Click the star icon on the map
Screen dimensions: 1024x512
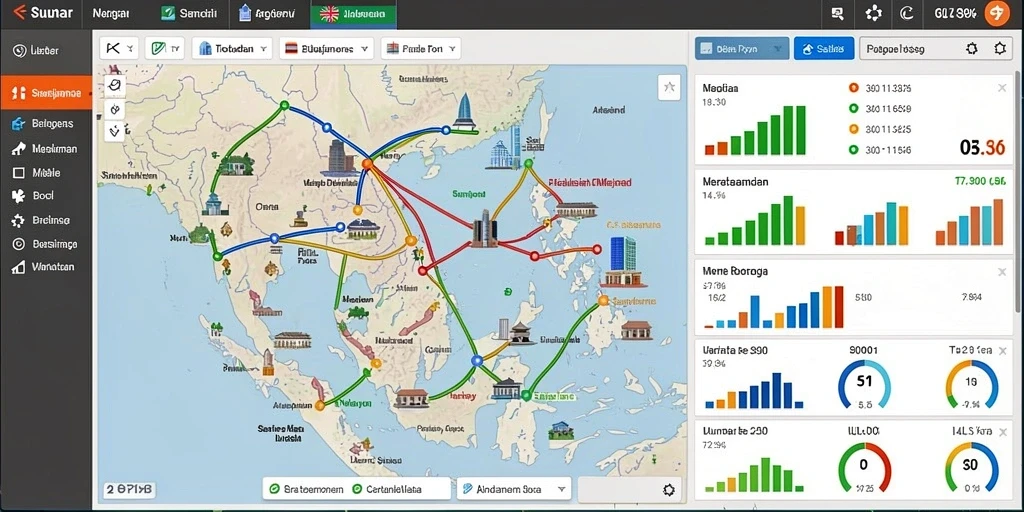click(669, 87)
